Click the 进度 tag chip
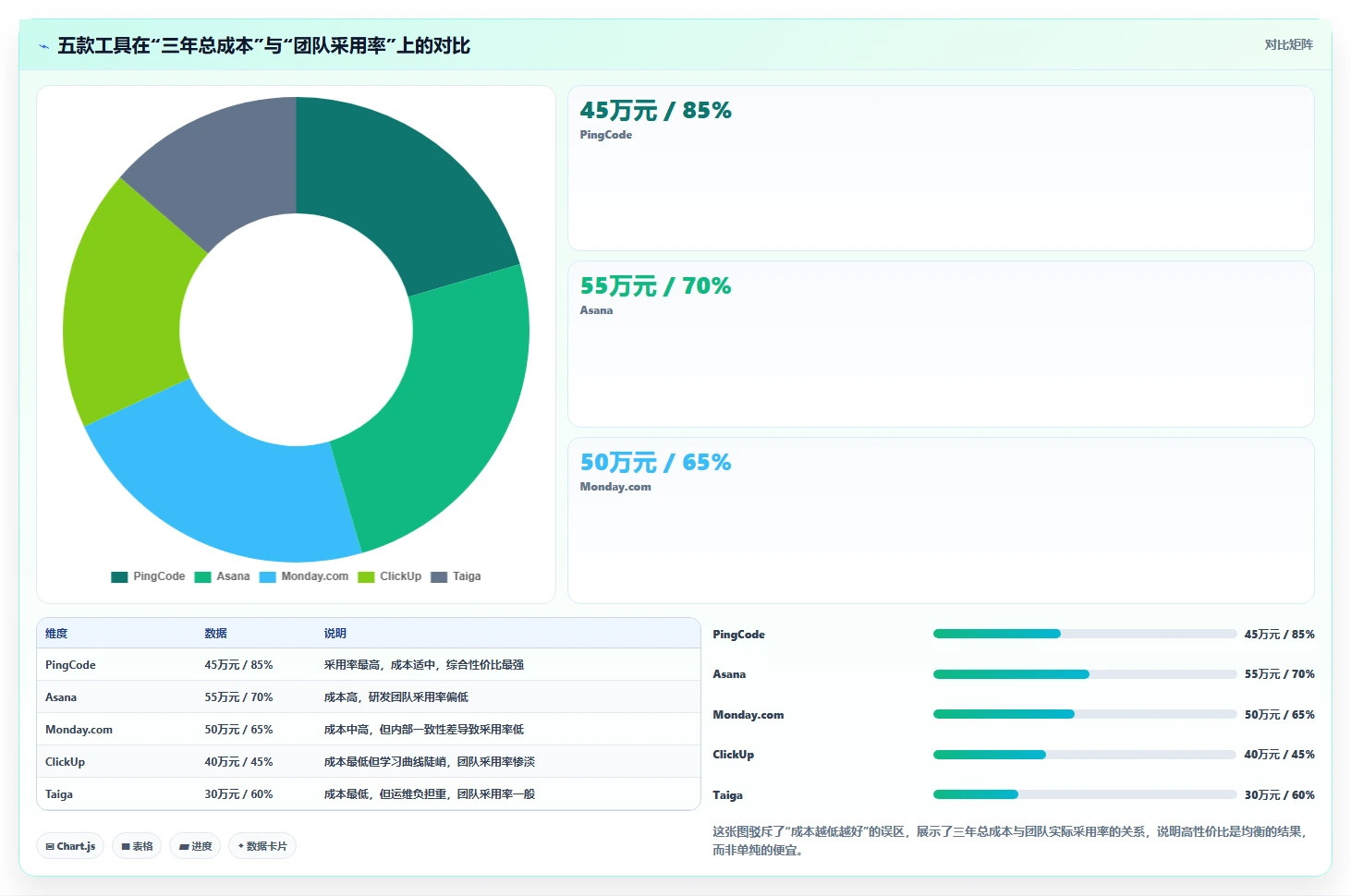Viewport: 1351px width, 896px height. 195,846
